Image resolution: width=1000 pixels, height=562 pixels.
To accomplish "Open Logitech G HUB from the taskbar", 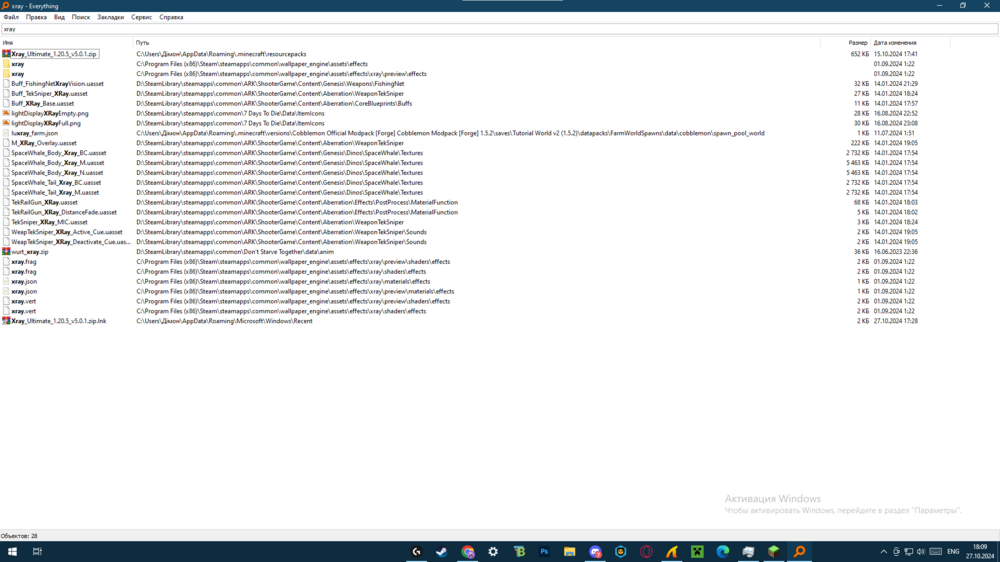I will tap(416, 552).
